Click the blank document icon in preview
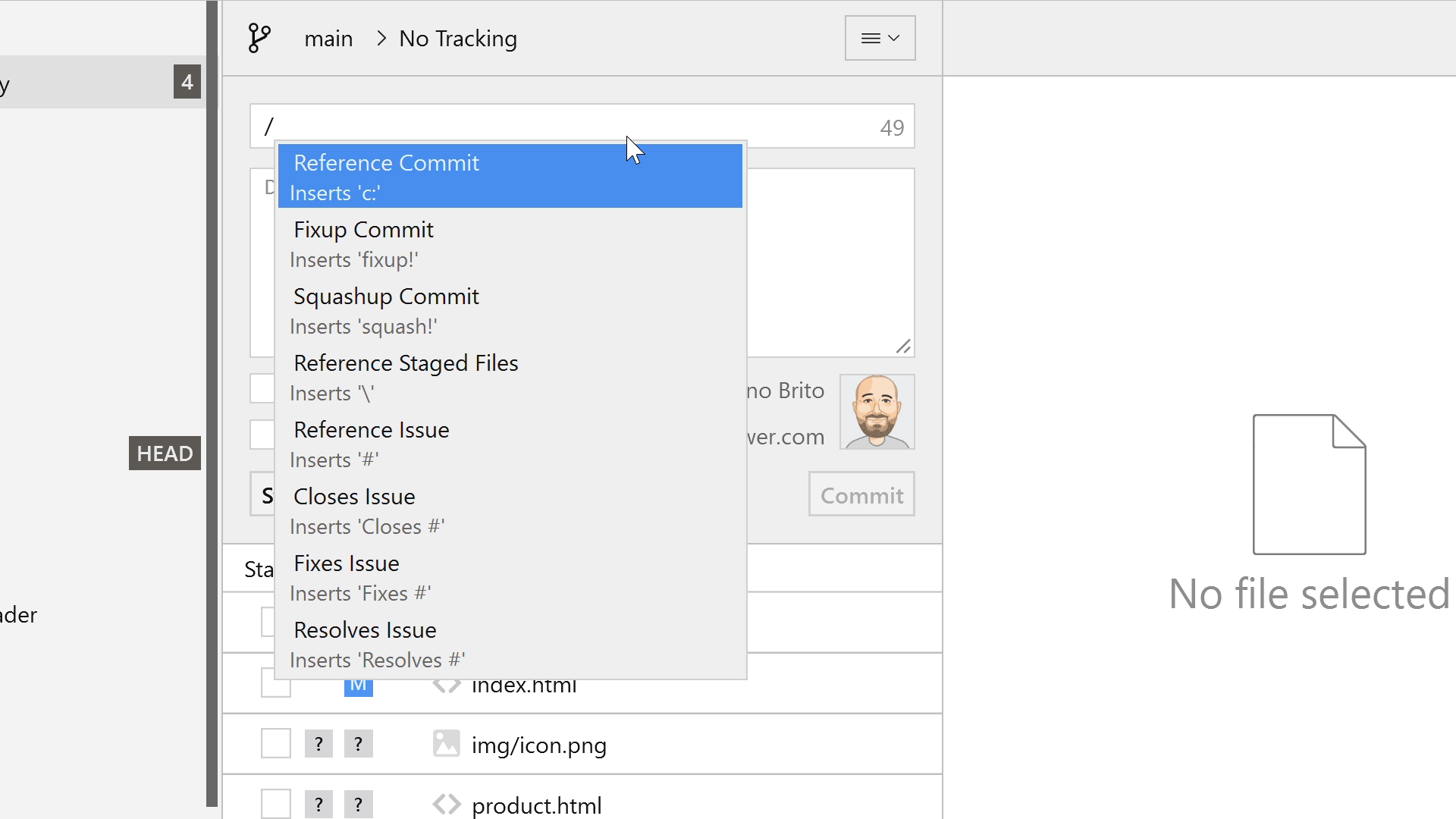This screenshot has height=819, width=1456. [x=1309, y=484]
